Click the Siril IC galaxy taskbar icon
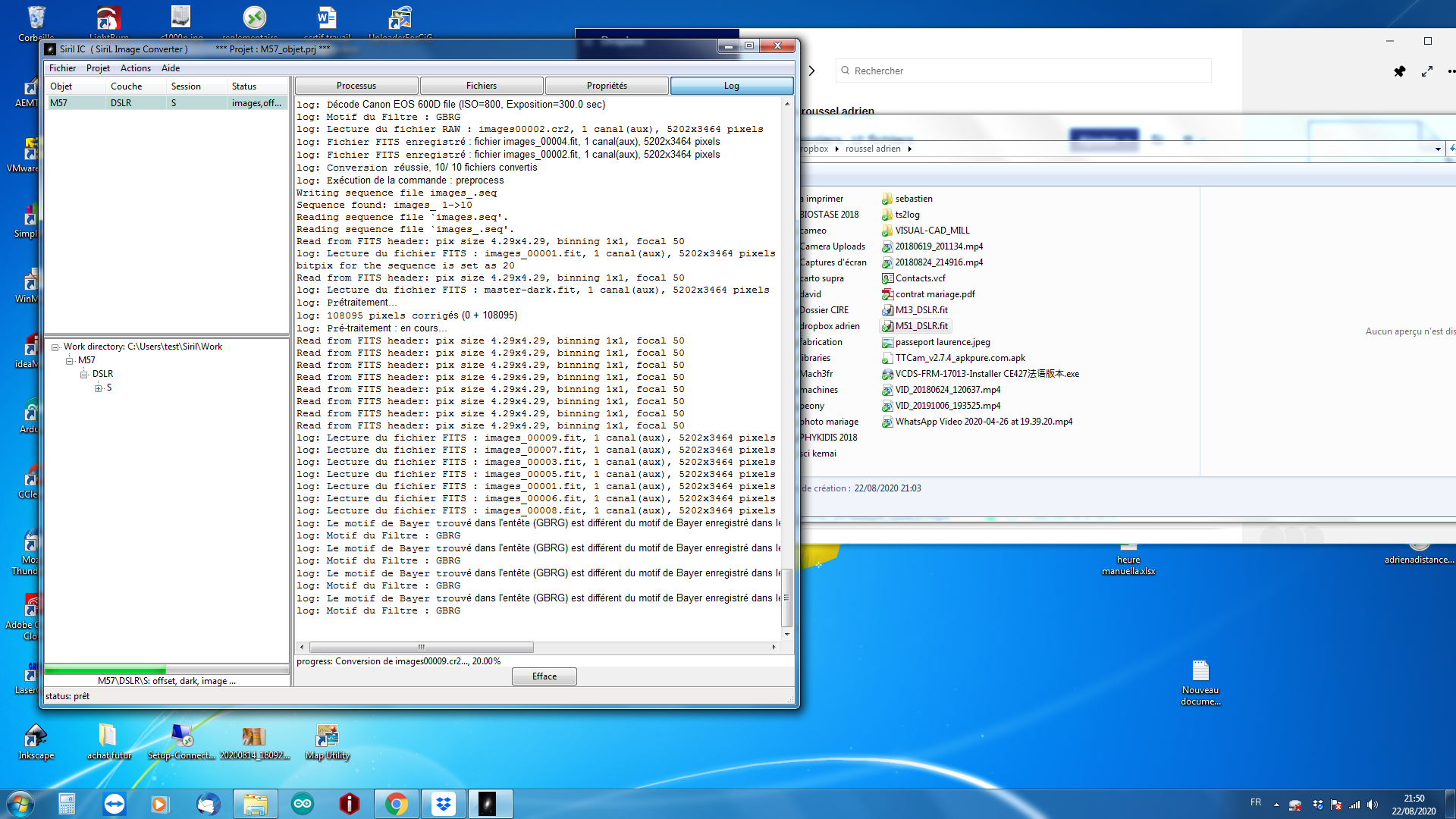 click(x=488, y=804)
